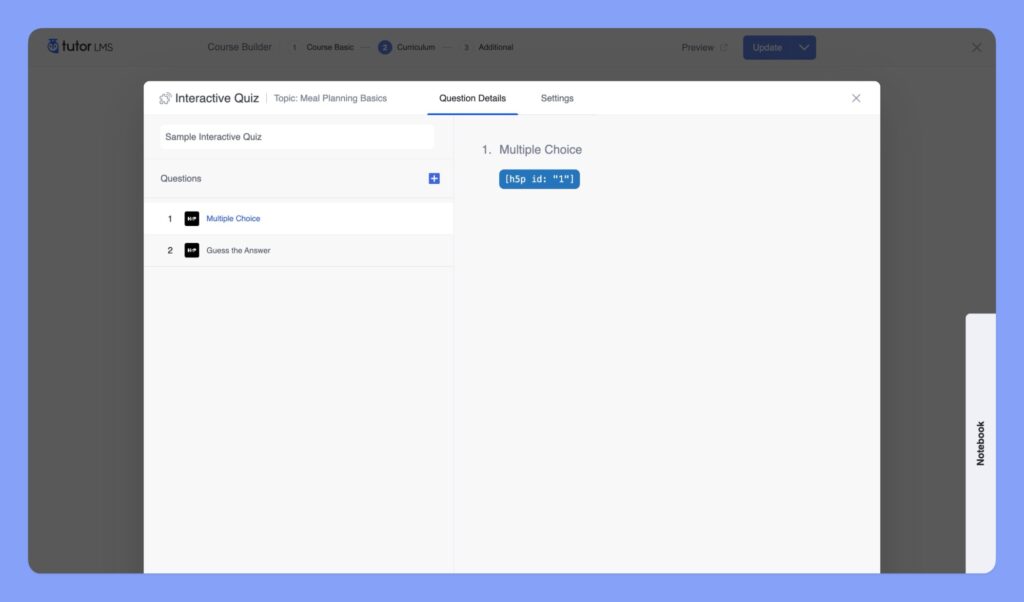Select the Guess the Answer question name

tap(238, 250)
